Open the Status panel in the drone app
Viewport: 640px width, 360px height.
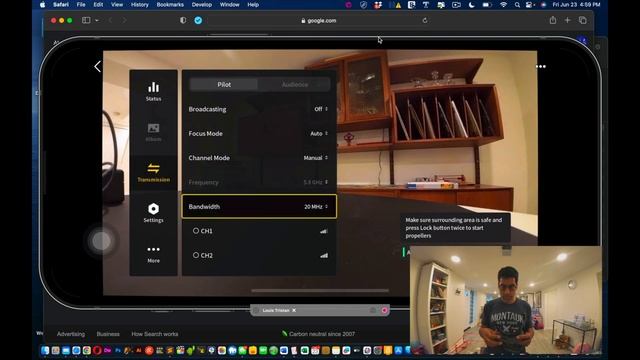tap(153, 91)
